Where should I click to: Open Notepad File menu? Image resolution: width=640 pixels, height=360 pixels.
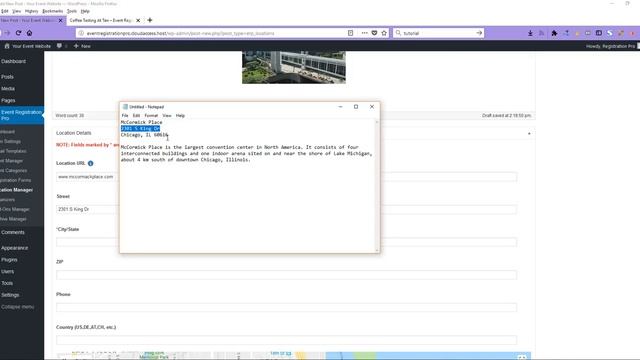(x=125, y=116)
